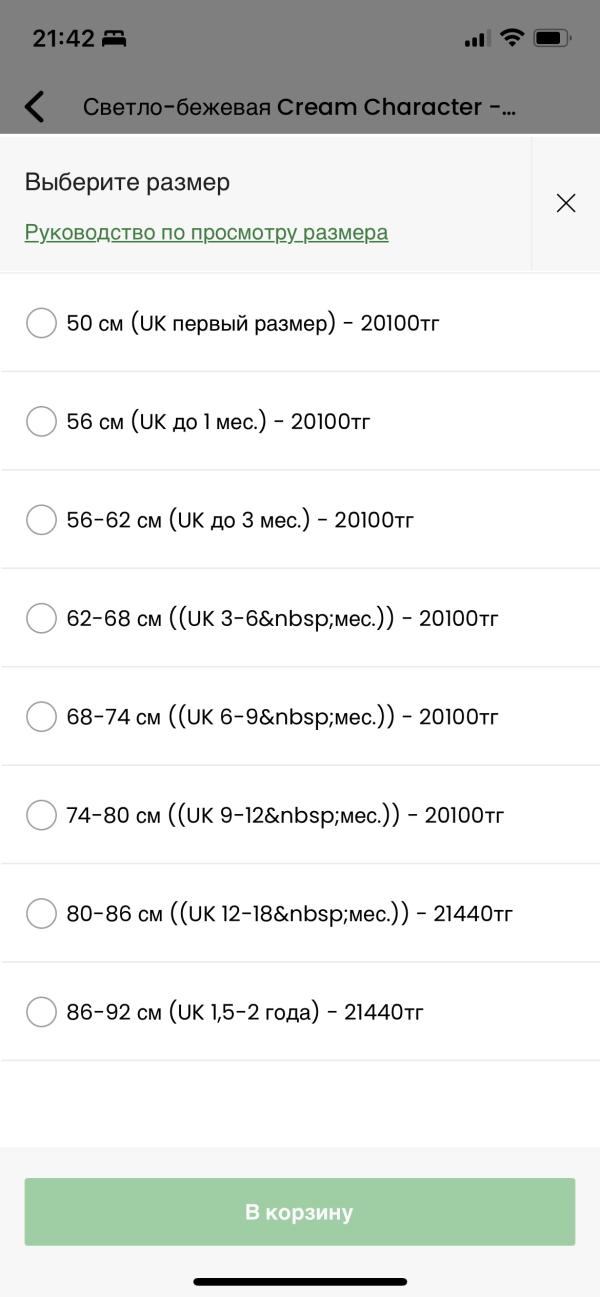This screenshot has width=600, height=1297.
Task: Tap the Светло-бежевая Cream Character title
Action: click(x=299, y=107)
